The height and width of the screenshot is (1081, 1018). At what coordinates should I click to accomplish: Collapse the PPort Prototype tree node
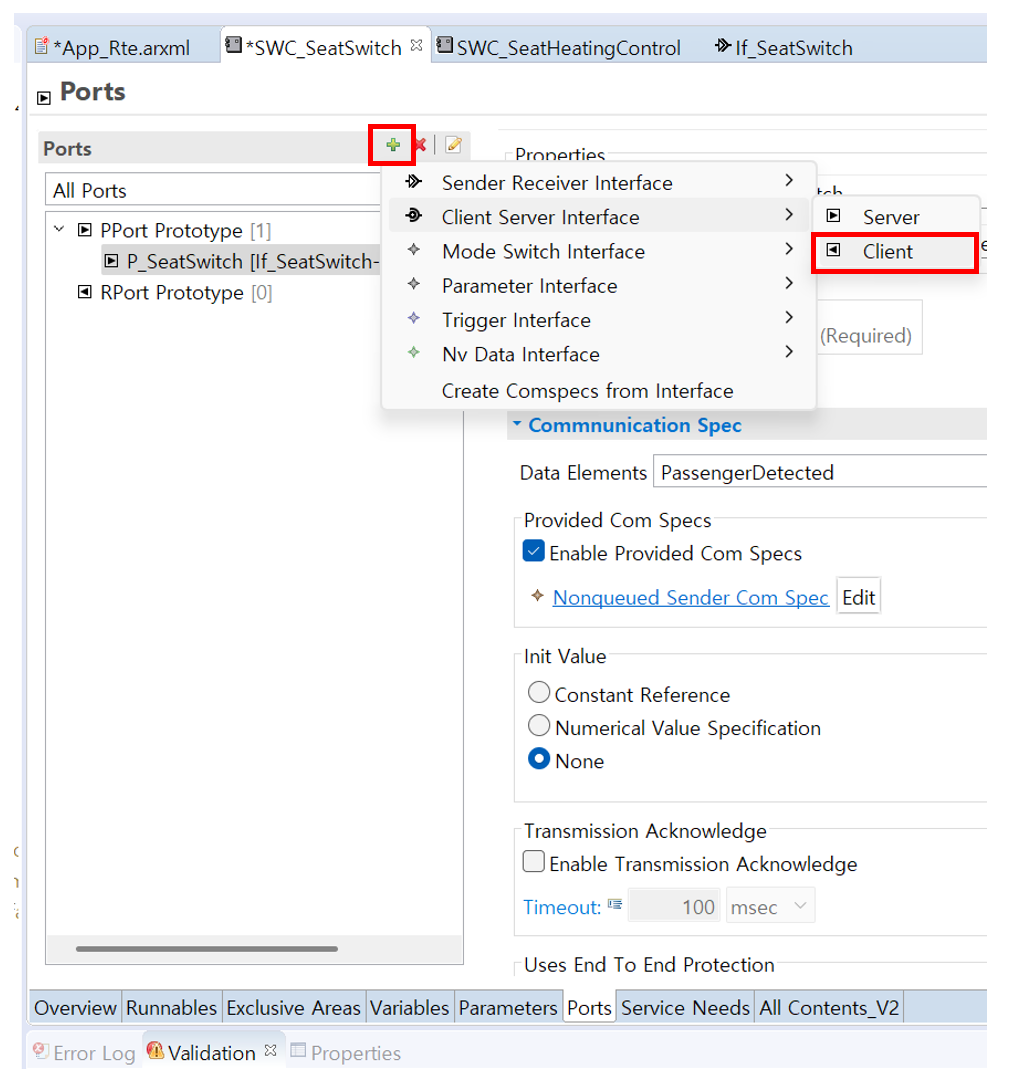tap(60, 229)
